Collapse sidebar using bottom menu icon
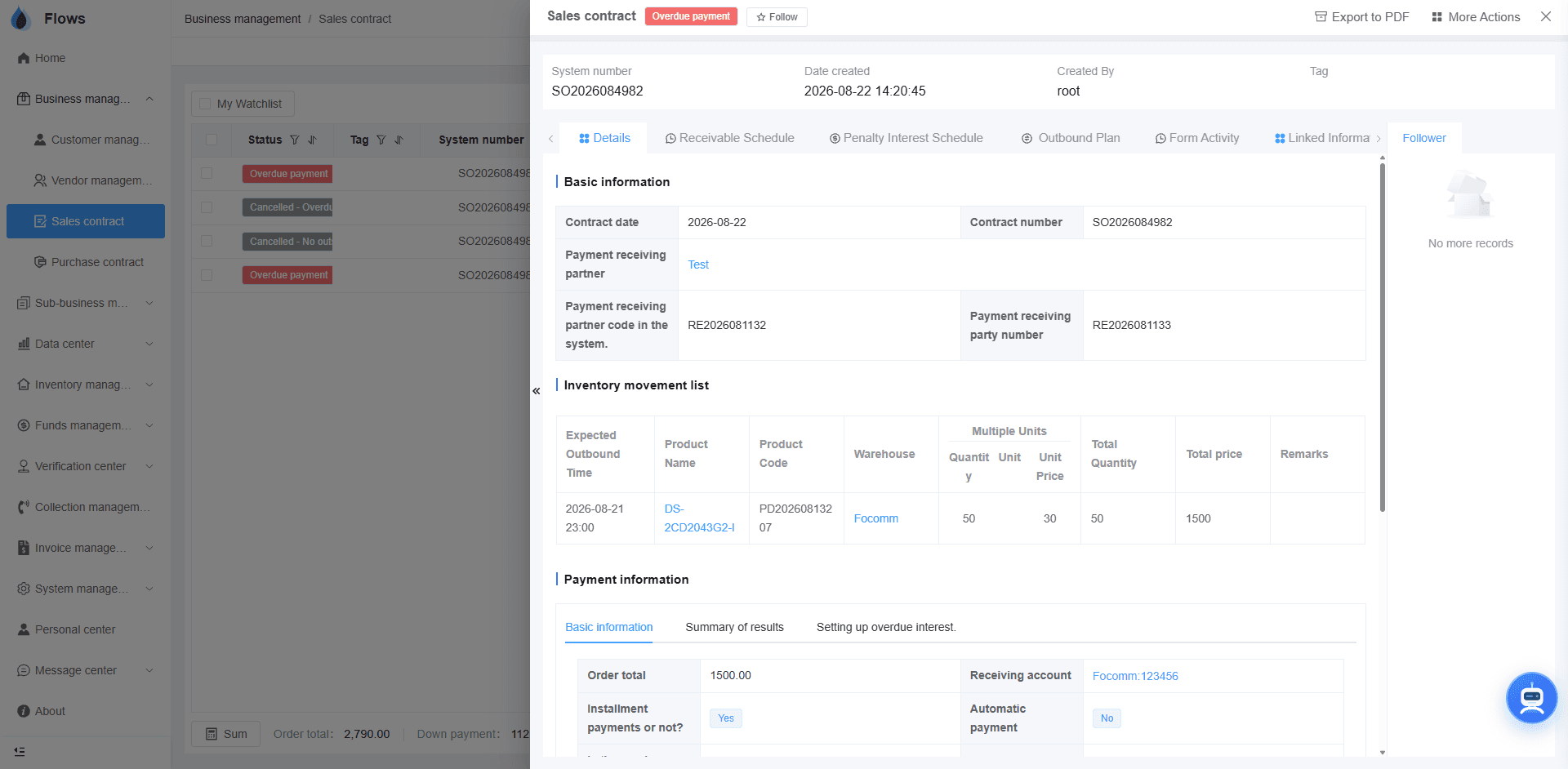The width and height of the screenshot is (1568, 769). click(x=20, y=751)
